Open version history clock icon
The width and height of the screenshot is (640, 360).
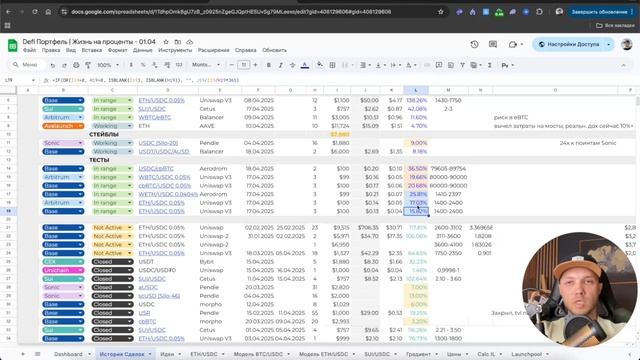tap(474, 44)
